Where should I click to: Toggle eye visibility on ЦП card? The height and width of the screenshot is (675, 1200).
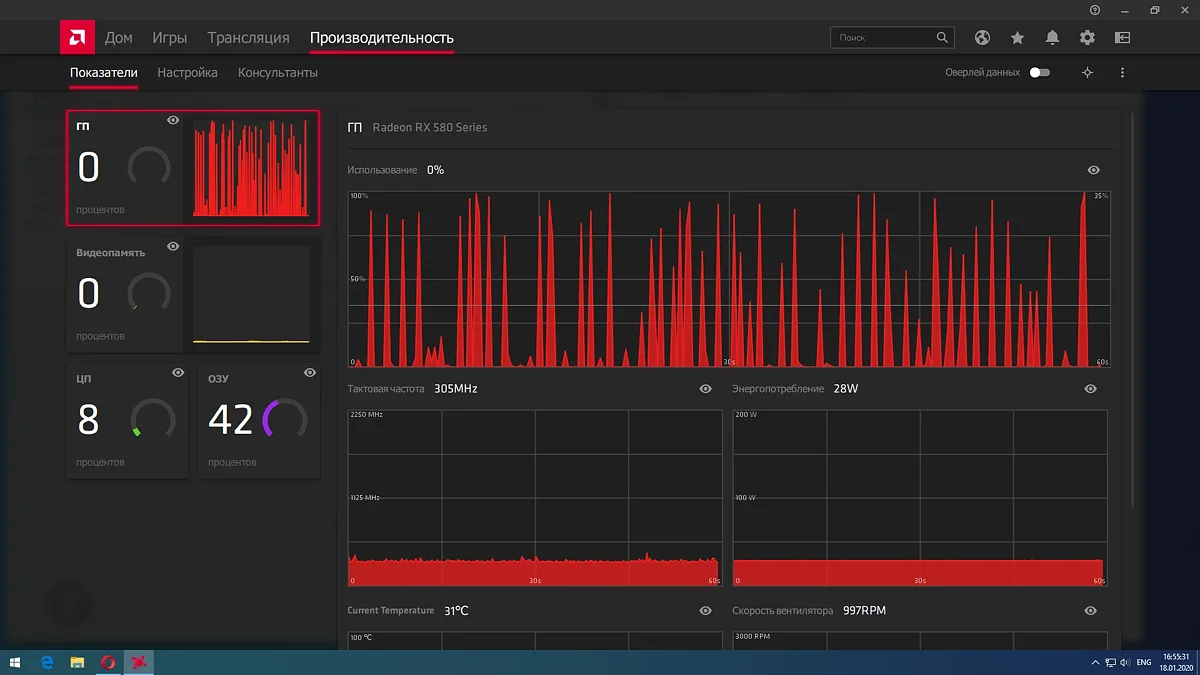(178, 373)
